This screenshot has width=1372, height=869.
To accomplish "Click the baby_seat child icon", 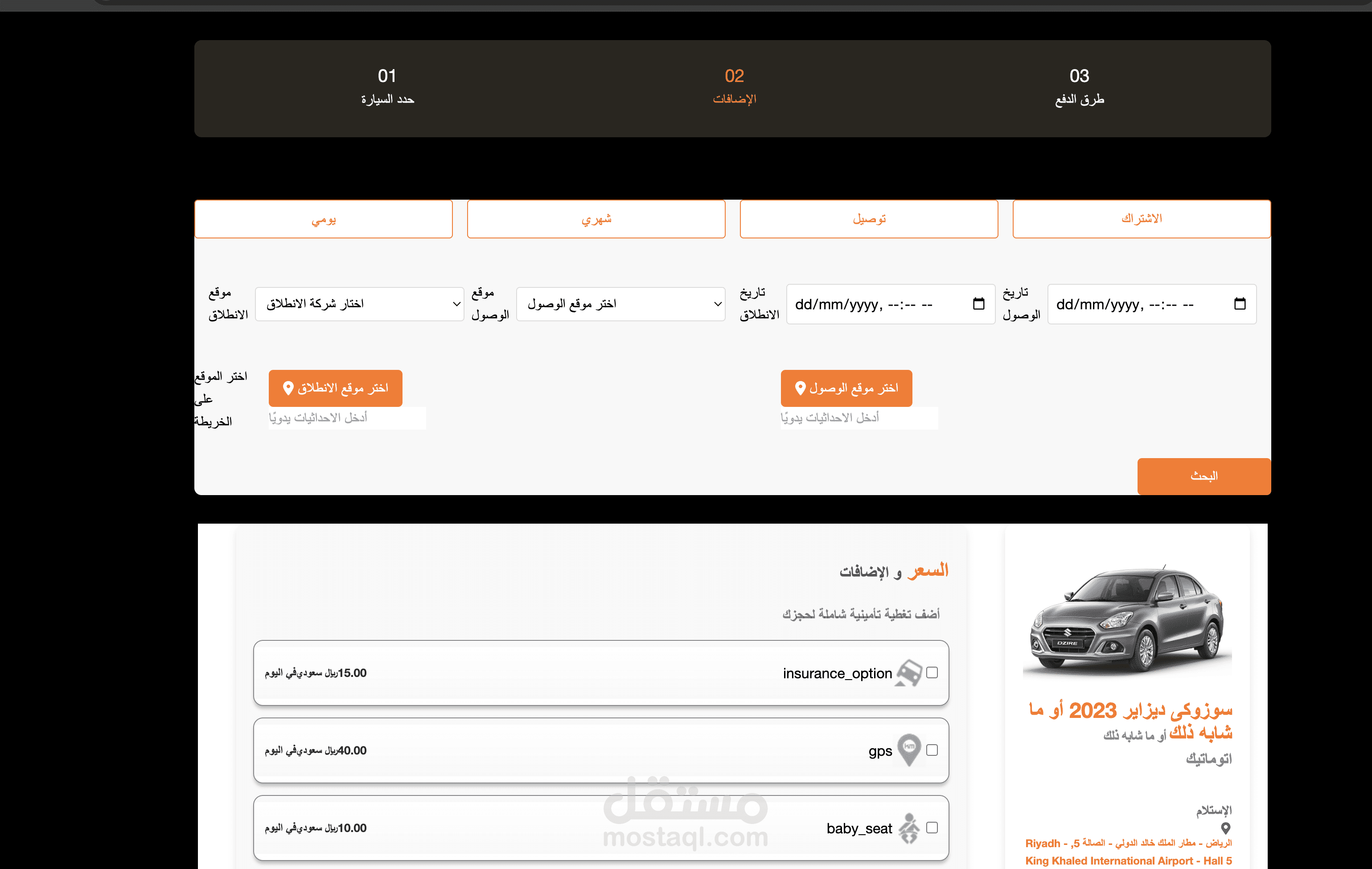I will tap(909, 828).
